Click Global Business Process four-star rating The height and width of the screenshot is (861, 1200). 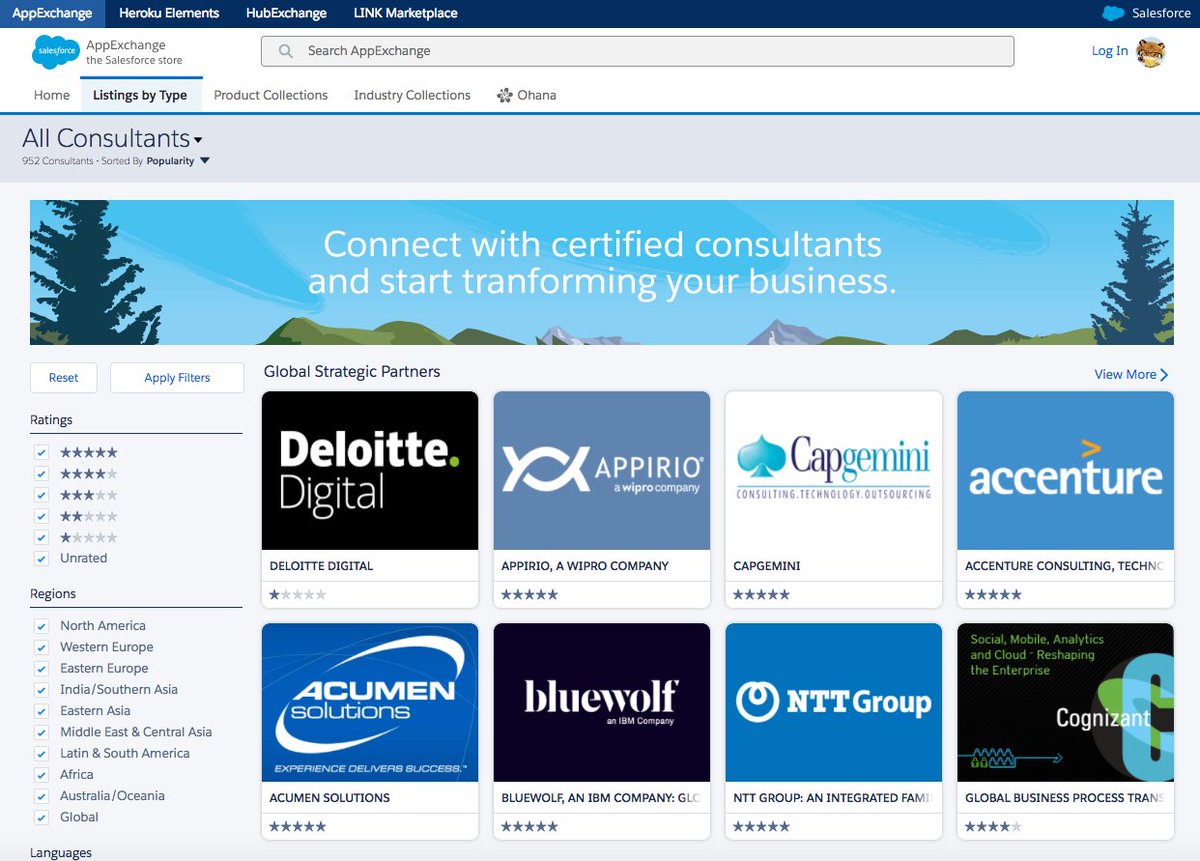point(993,827)
